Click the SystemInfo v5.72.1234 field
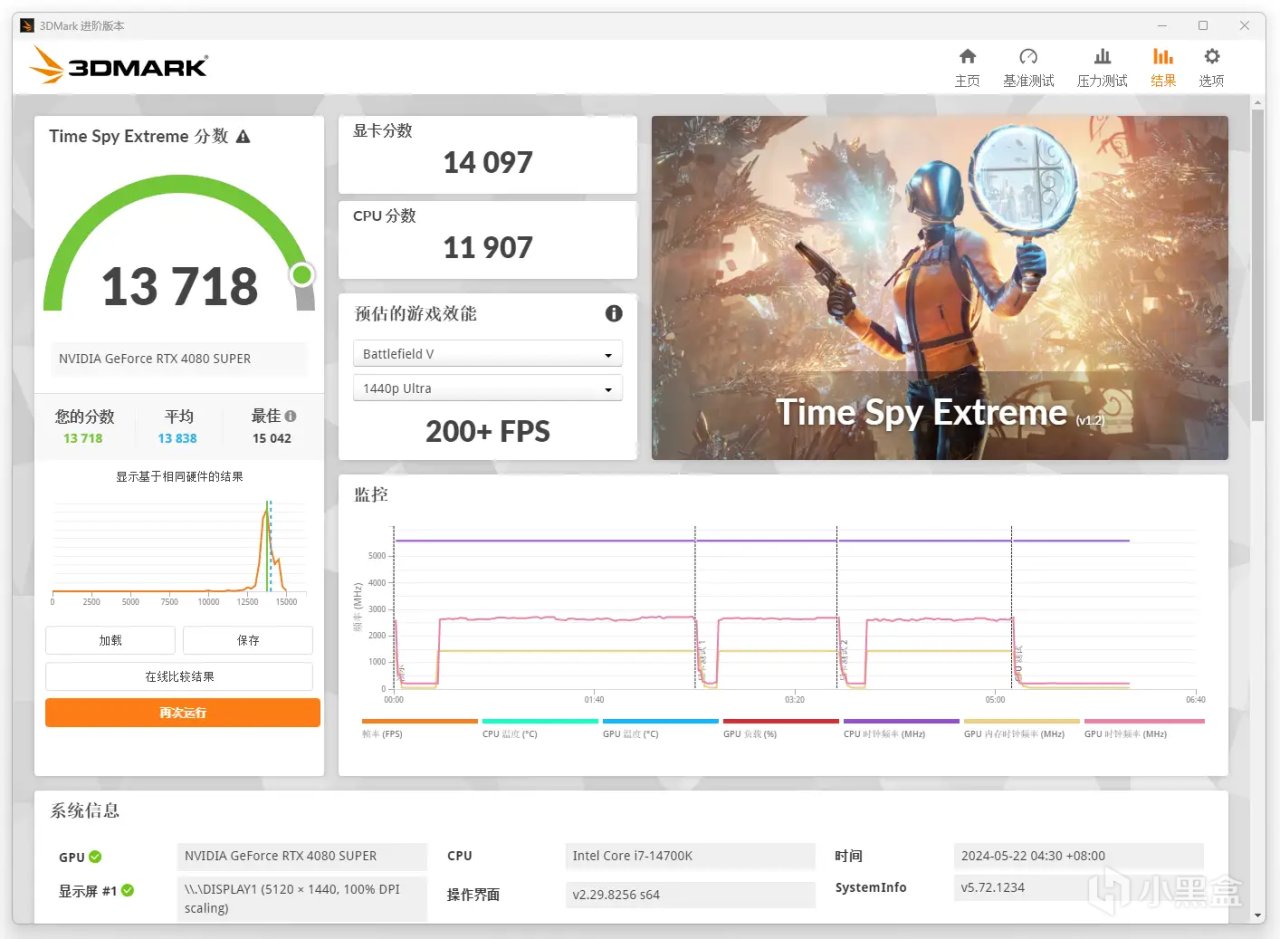 [x=1079, y=887]
